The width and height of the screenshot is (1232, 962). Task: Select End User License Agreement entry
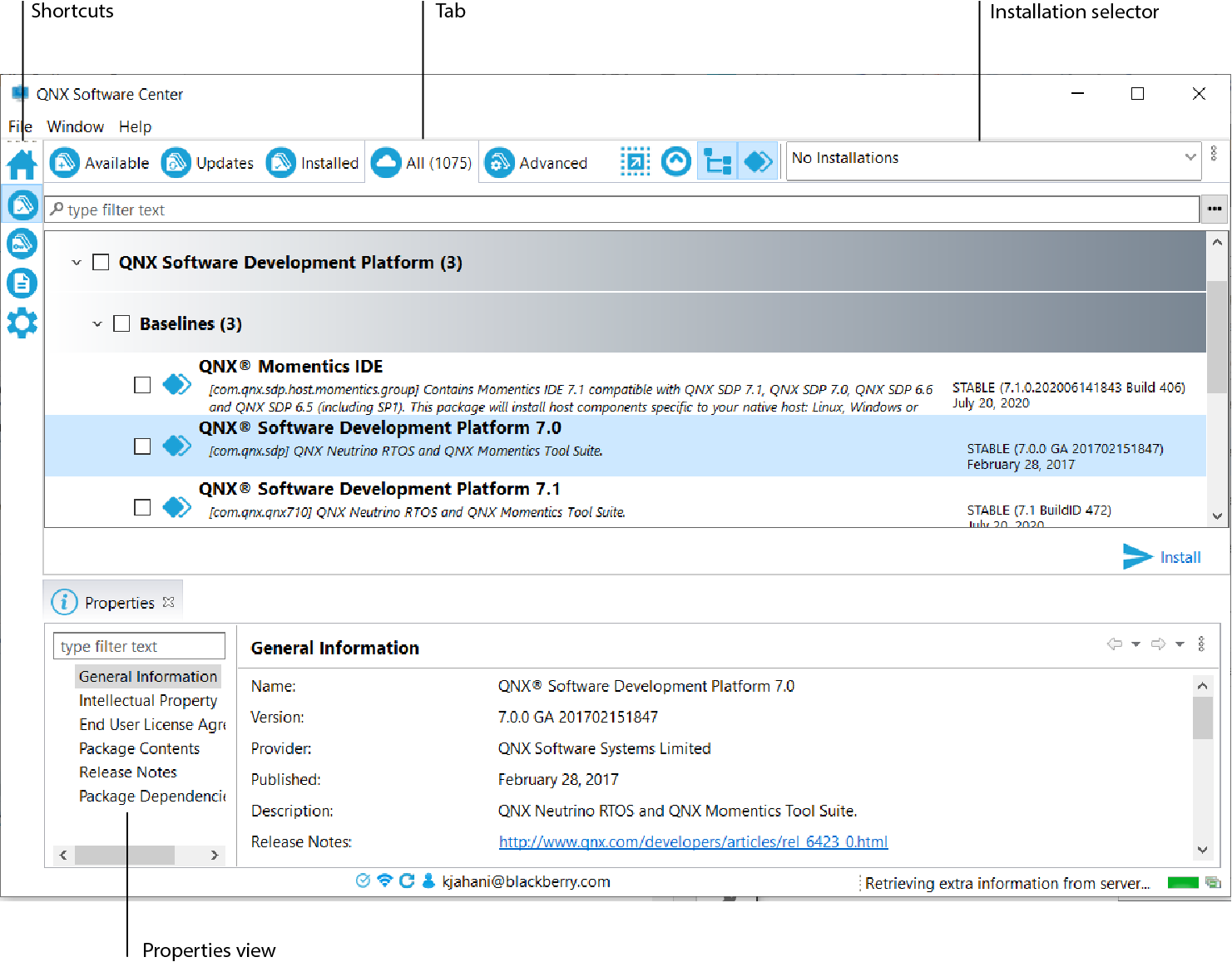(x=152, y=724)
